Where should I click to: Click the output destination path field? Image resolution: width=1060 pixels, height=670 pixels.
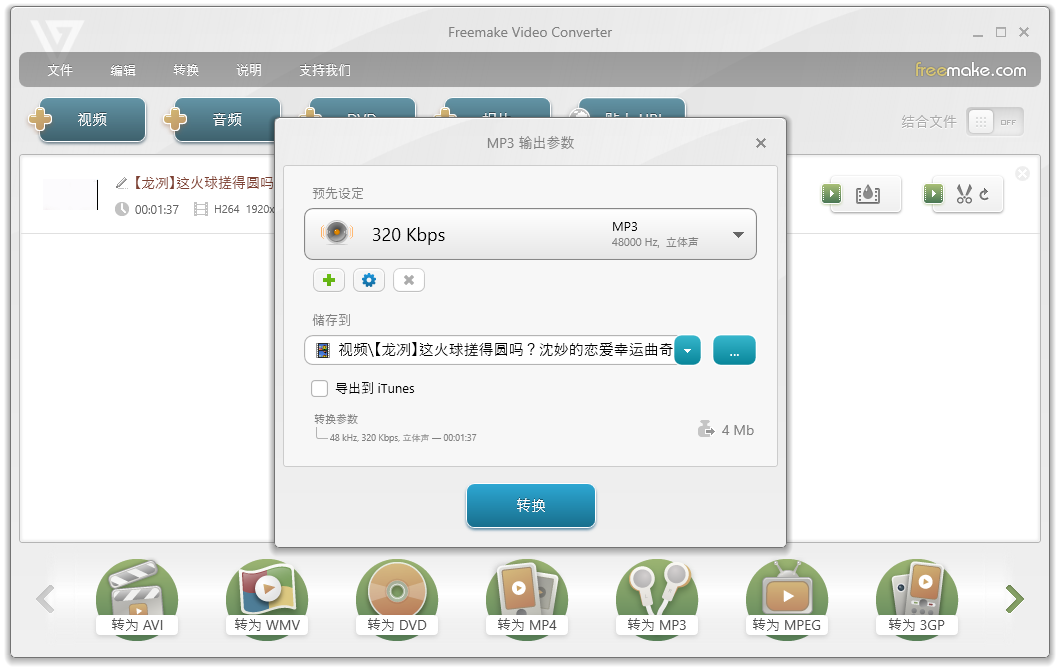click(490, 350)
